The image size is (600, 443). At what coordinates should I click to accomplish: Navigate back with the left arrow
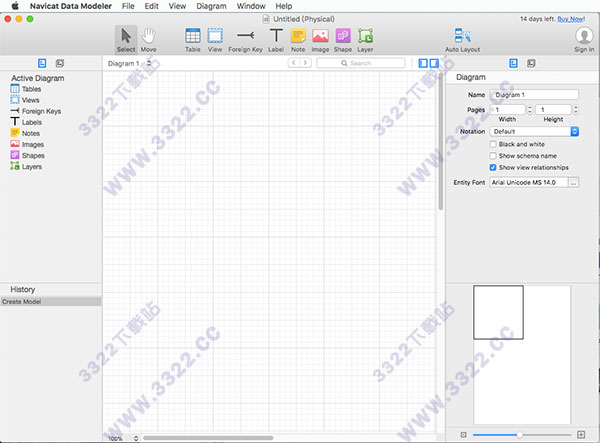[x=294, y=63]
